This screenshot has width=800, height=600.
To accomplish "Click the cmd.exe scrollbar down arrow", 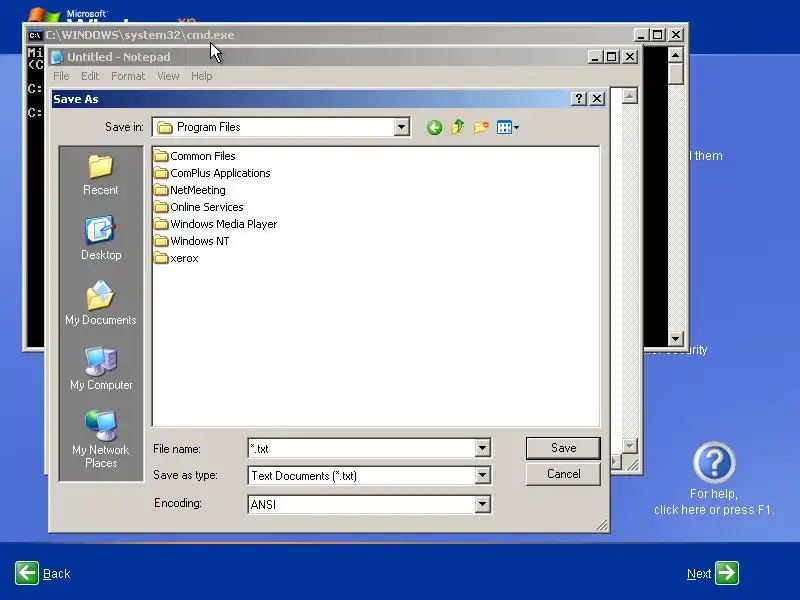I will [x=676, y=338].
